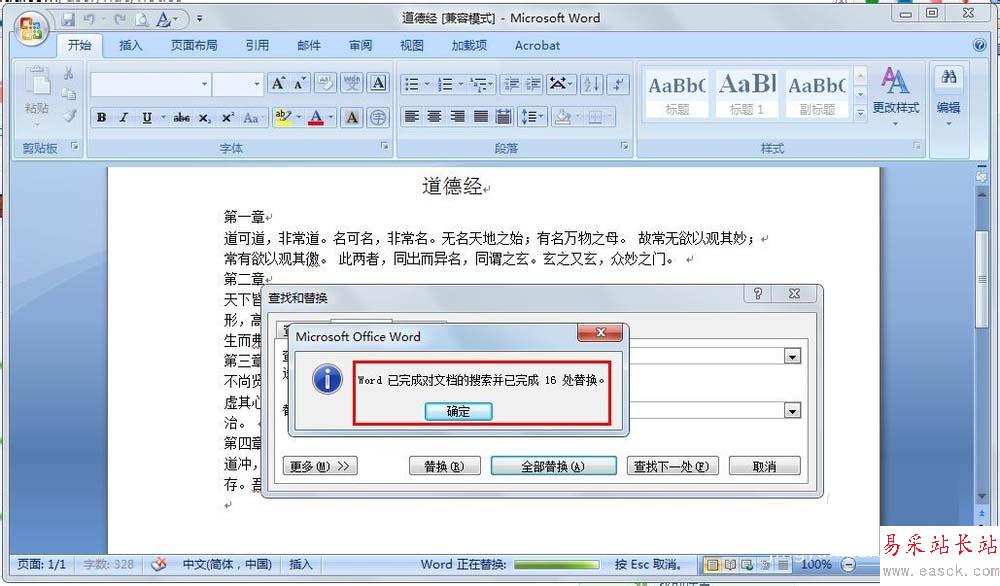Viewport: 1000px width, 586px height.
Task: Apply red font color
Action: click(316, 117)
